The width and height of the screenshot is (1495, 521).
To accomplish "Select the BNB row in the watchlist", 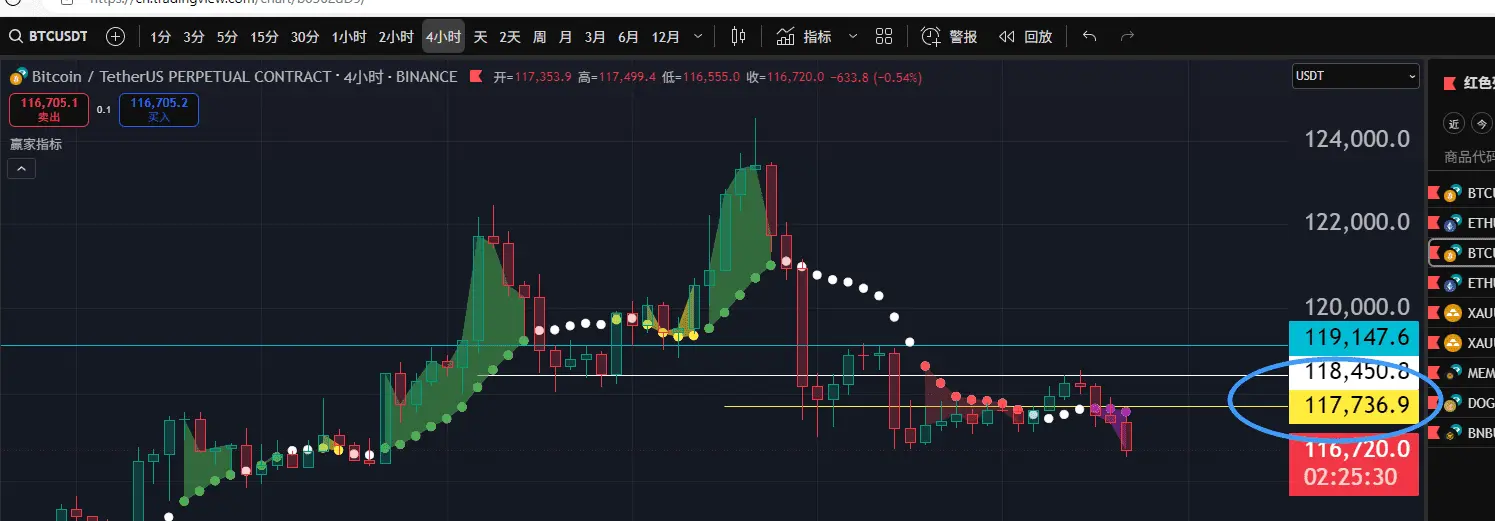I will point(1462,434).
